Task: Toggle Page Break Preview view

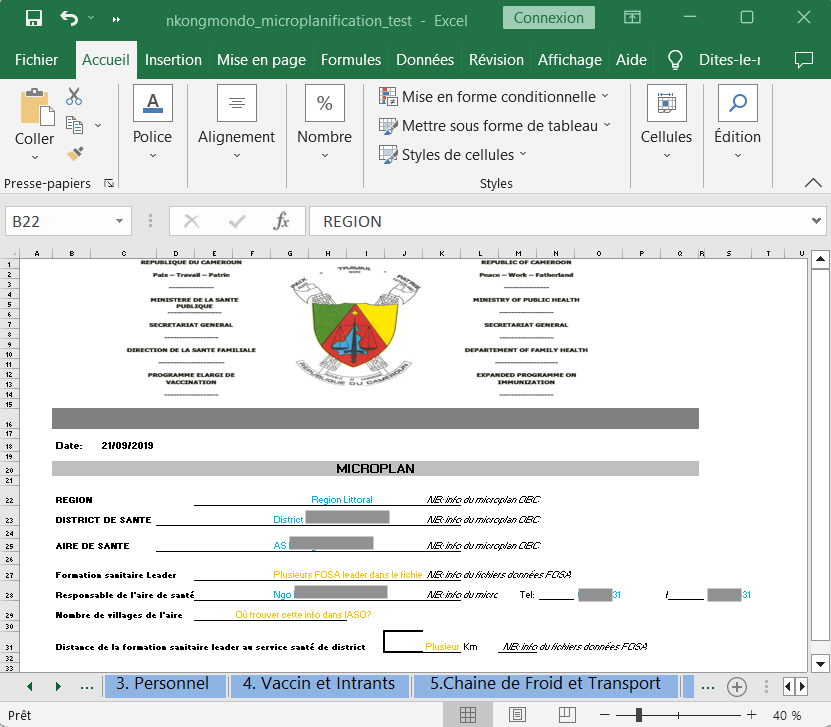Action: pyautogui.click(x=566, y=715)
